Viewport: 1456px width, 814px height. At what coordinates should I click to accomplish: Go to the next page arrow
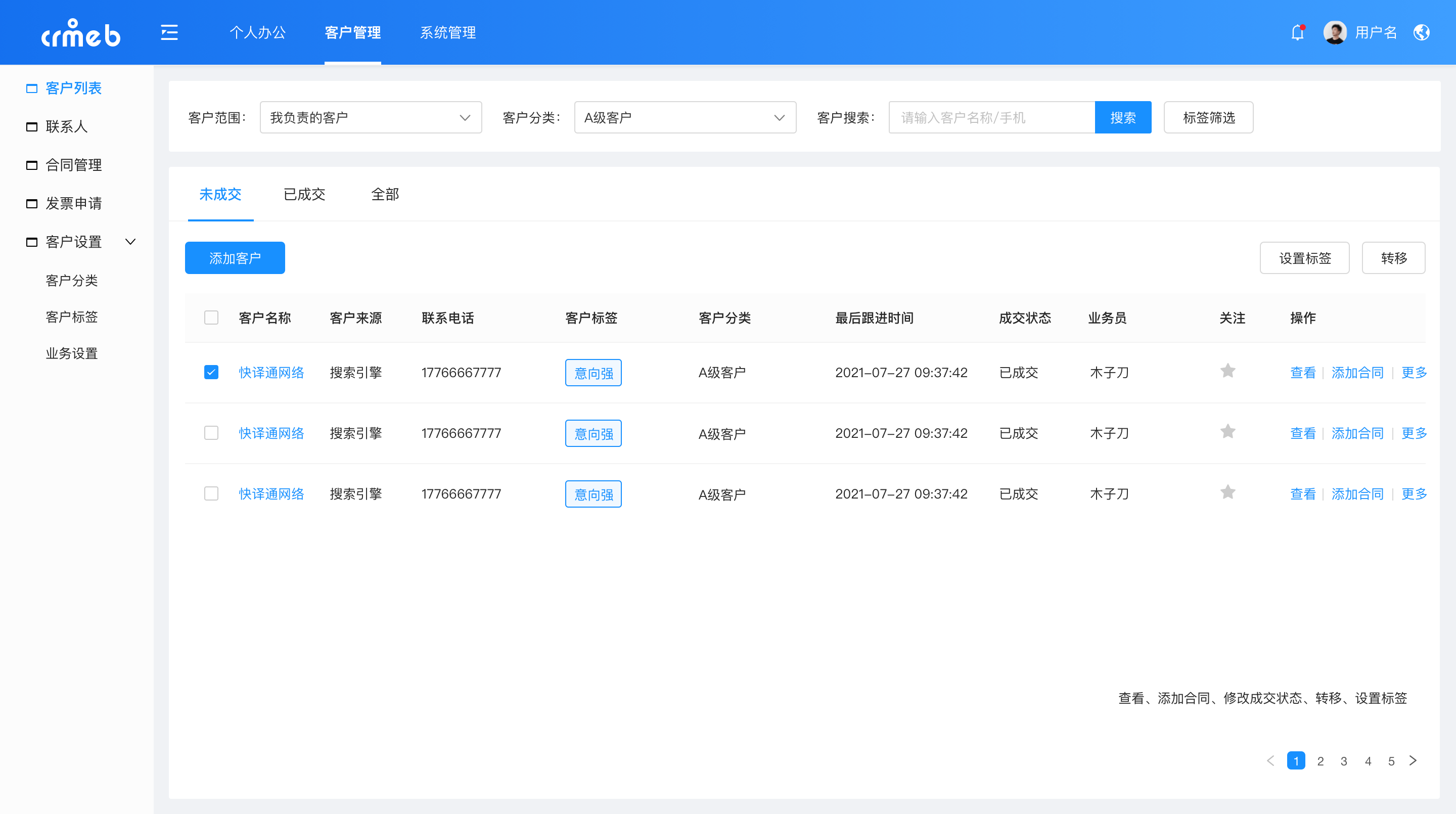(1413, 761)
